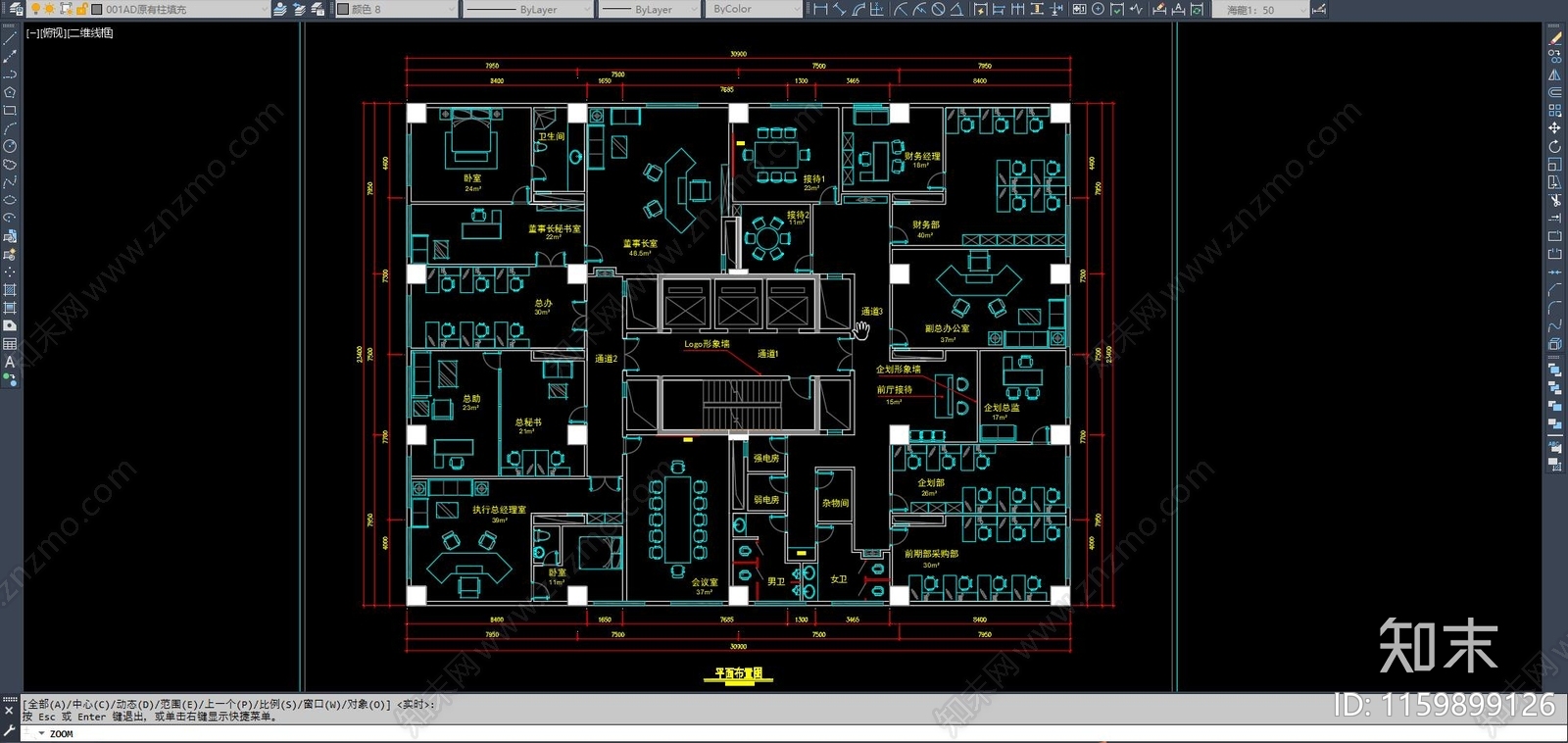Open the 颜色 8 color dropdown
The image size is (1568, 743).
(x=396, y=9)
